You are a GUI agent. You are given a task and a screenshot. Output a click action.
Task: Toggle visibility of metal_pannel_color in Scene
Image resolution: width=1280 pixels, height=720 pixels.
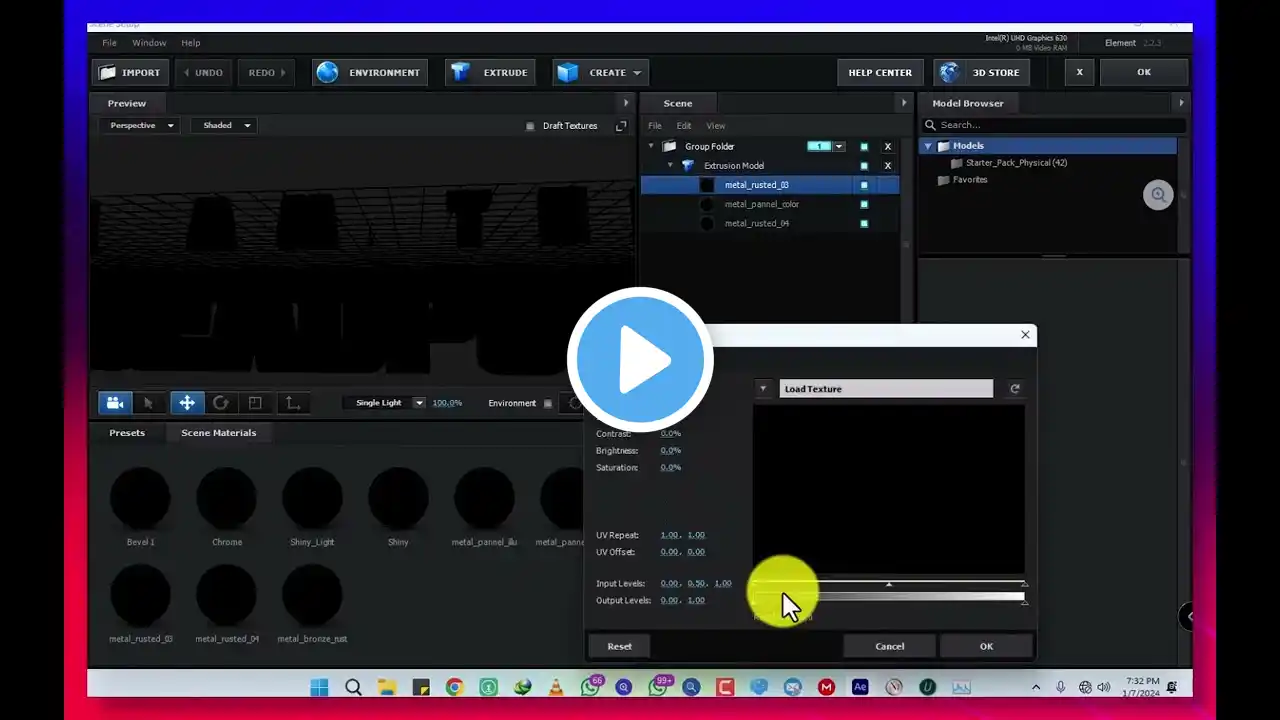tap(864, 204)
